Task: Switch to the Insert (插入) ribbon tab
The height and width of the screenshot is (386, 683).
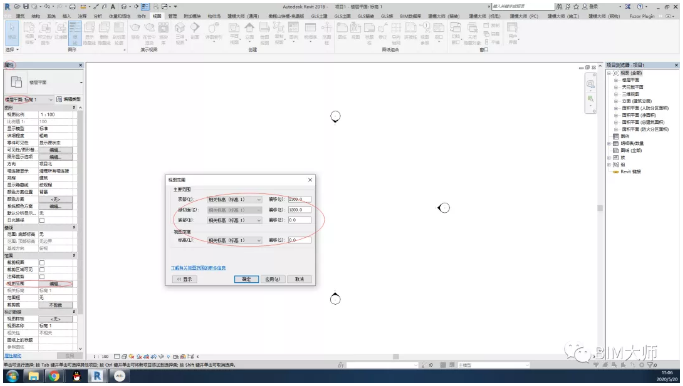Action: tap(67, 16)
